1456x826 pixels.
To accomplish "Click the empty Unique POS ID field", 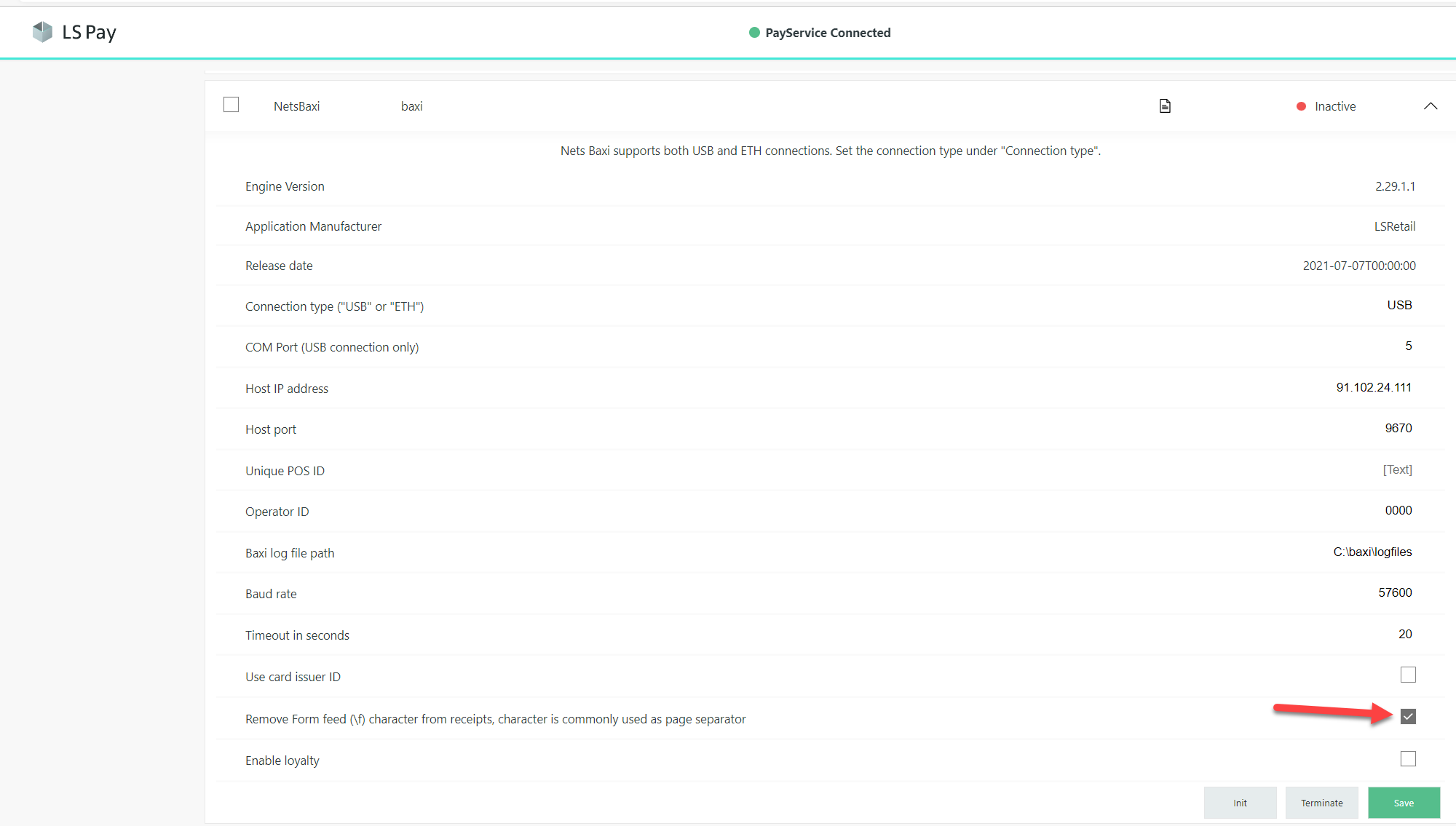I will tap(1396, 469).
